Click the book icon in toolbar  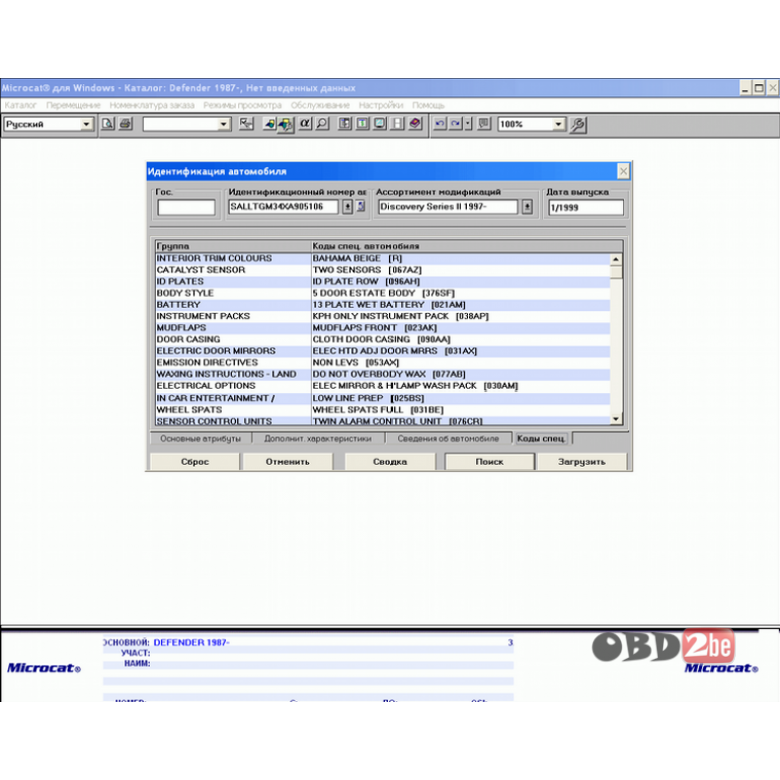(x=415, y=123)
